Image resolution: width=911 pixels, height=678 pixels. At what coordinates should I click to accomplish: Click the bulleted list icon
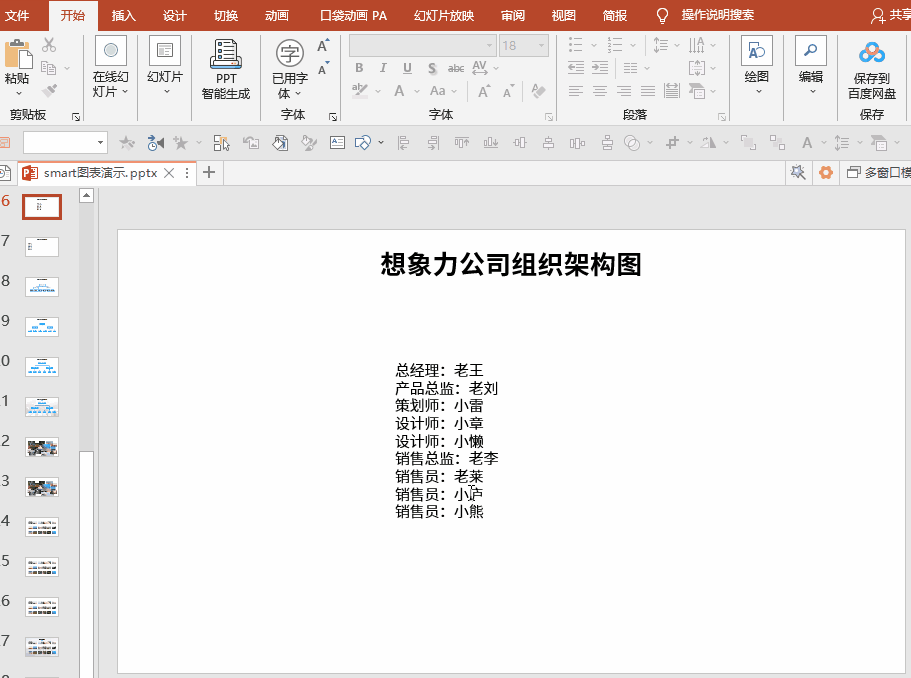576,45
